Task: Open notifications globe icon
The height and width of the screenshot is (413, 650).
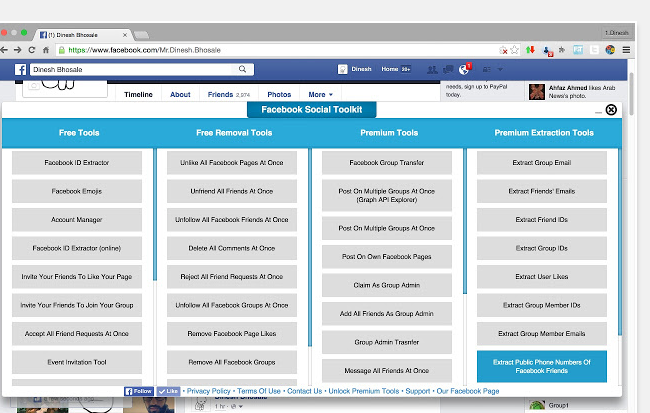Action: click(464, 70)
